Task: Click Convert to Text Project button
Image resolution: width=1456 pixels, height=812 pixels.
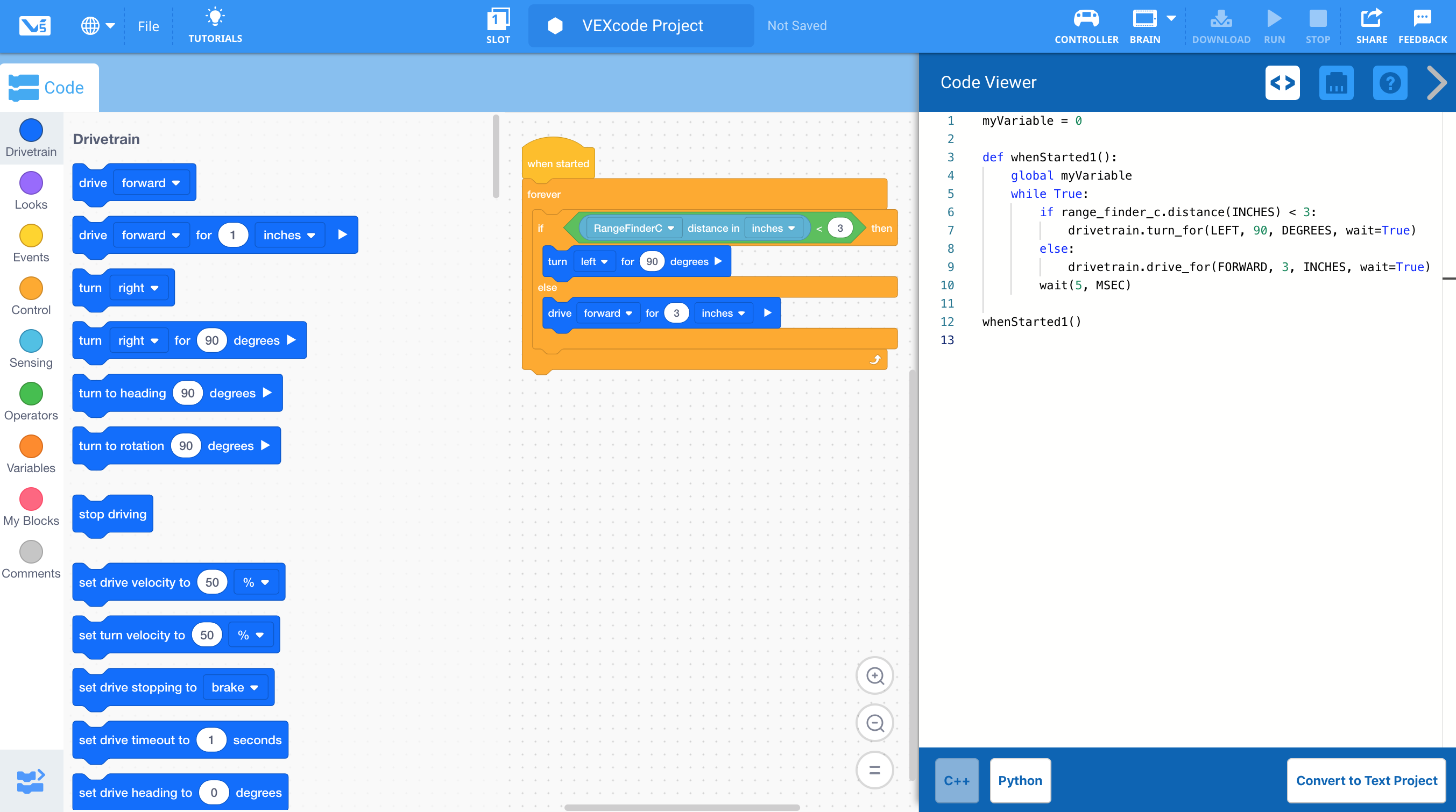Action: tap(1366, 780)
